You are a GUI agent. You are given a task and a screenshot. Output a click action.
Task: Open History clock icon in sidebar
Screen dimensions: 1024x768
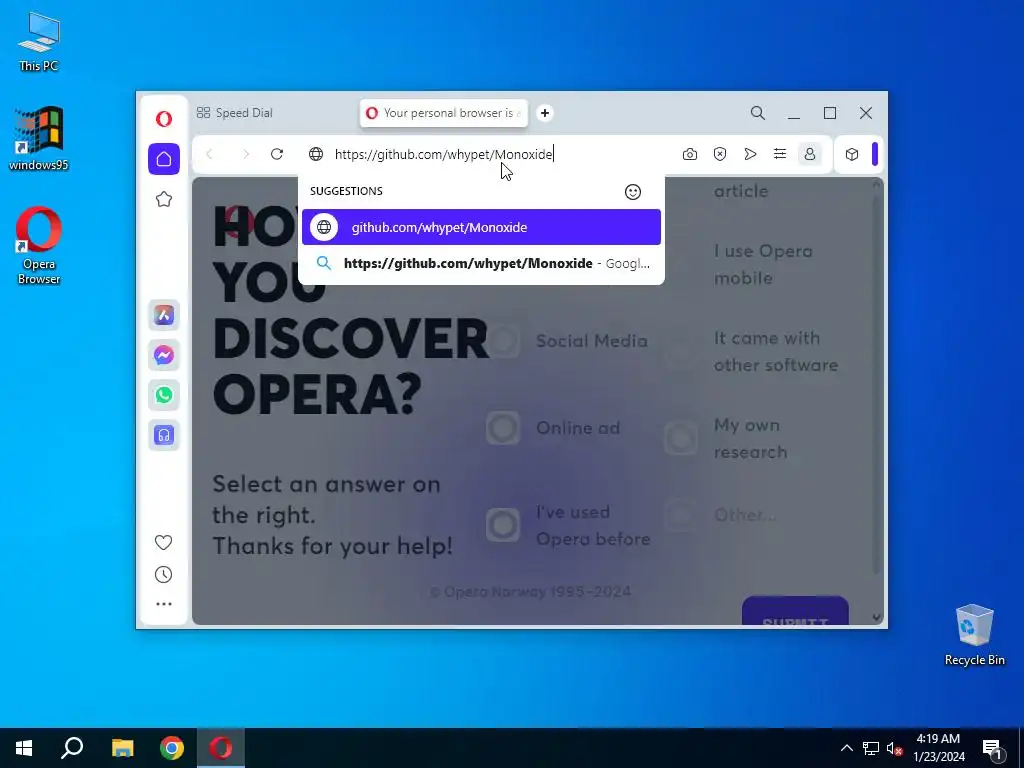[163, 575]
